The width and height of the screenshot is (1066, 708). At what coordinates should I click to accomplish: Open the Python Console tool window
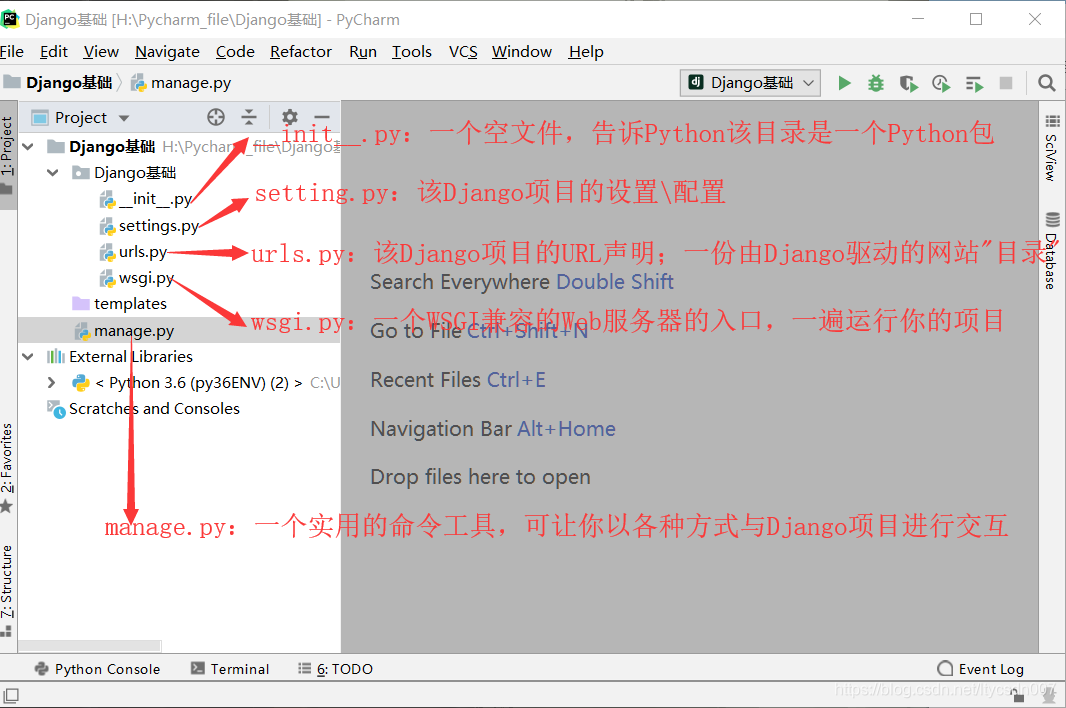pyautogui.click(x=97, y=669)
